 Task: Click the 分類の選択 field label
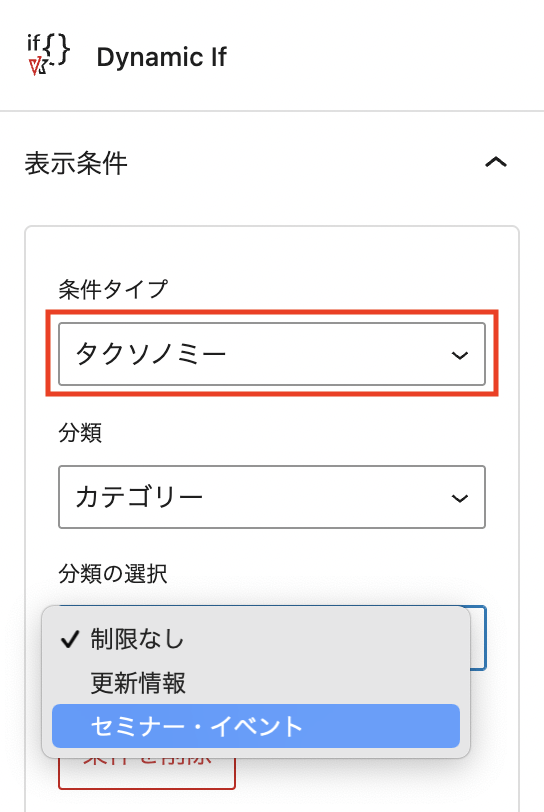[112, 574]
